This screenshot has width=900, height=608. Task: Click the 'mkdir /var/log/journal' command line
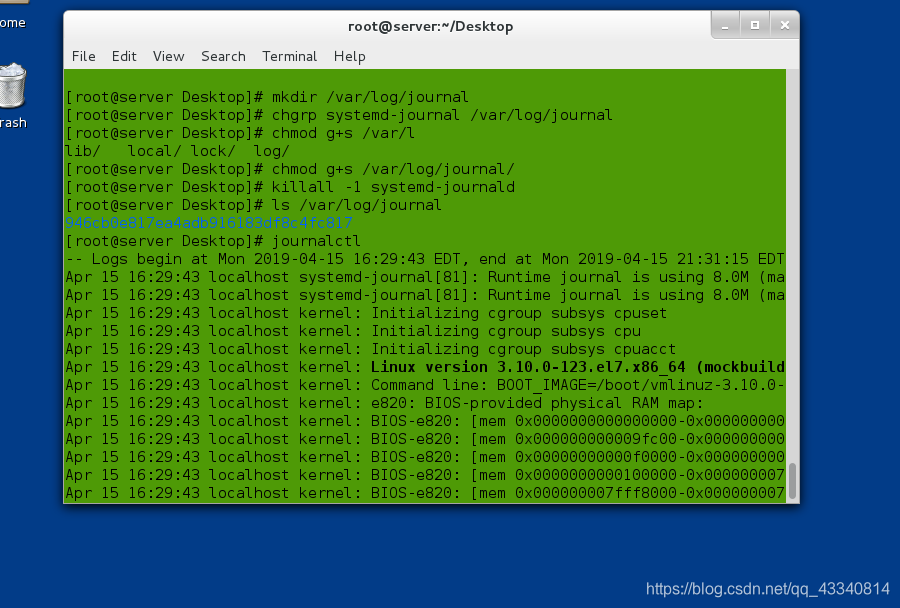267,97
